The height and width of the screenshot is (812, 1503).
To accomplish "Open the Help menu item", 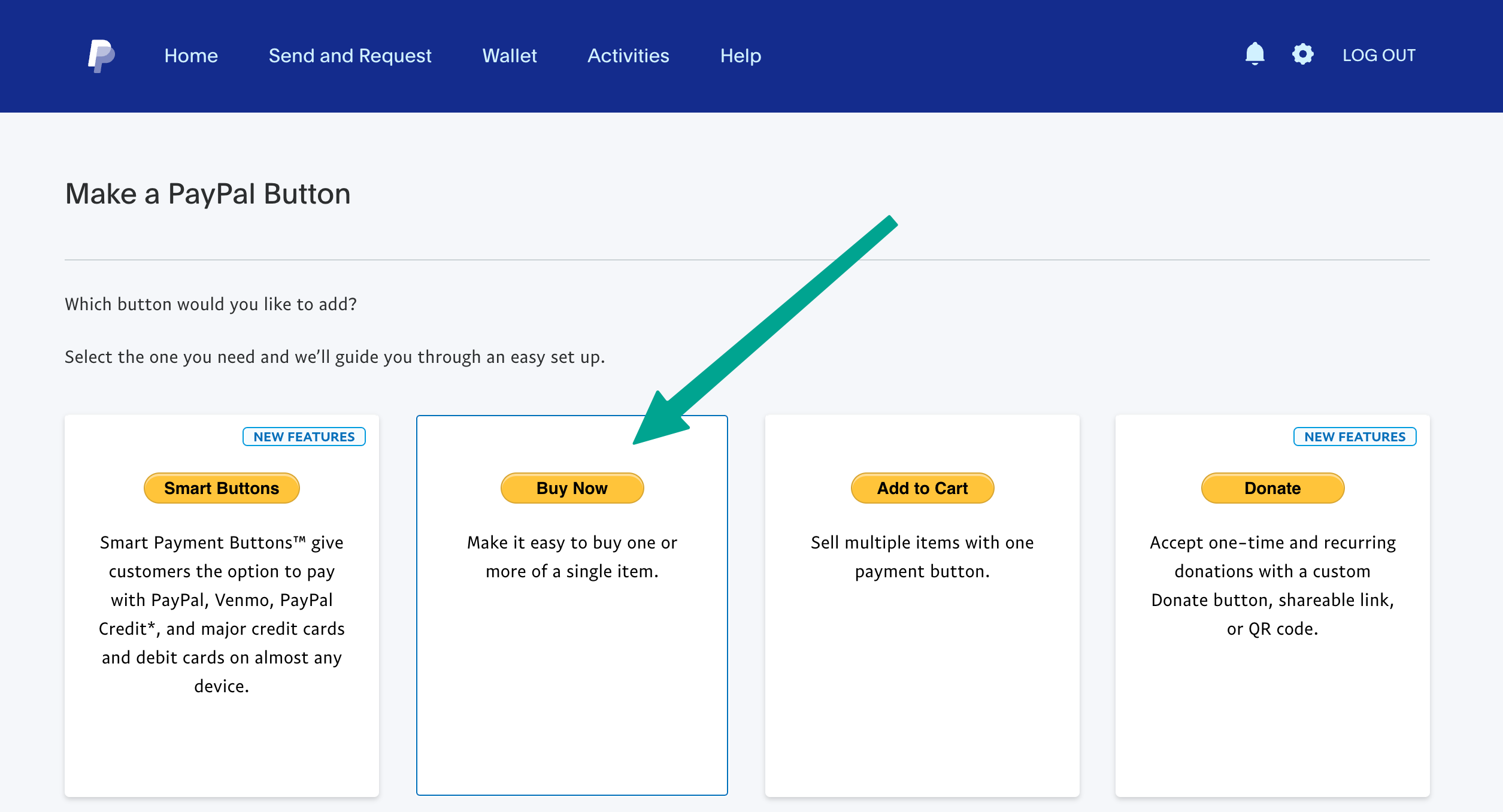I will coord(740,56).
